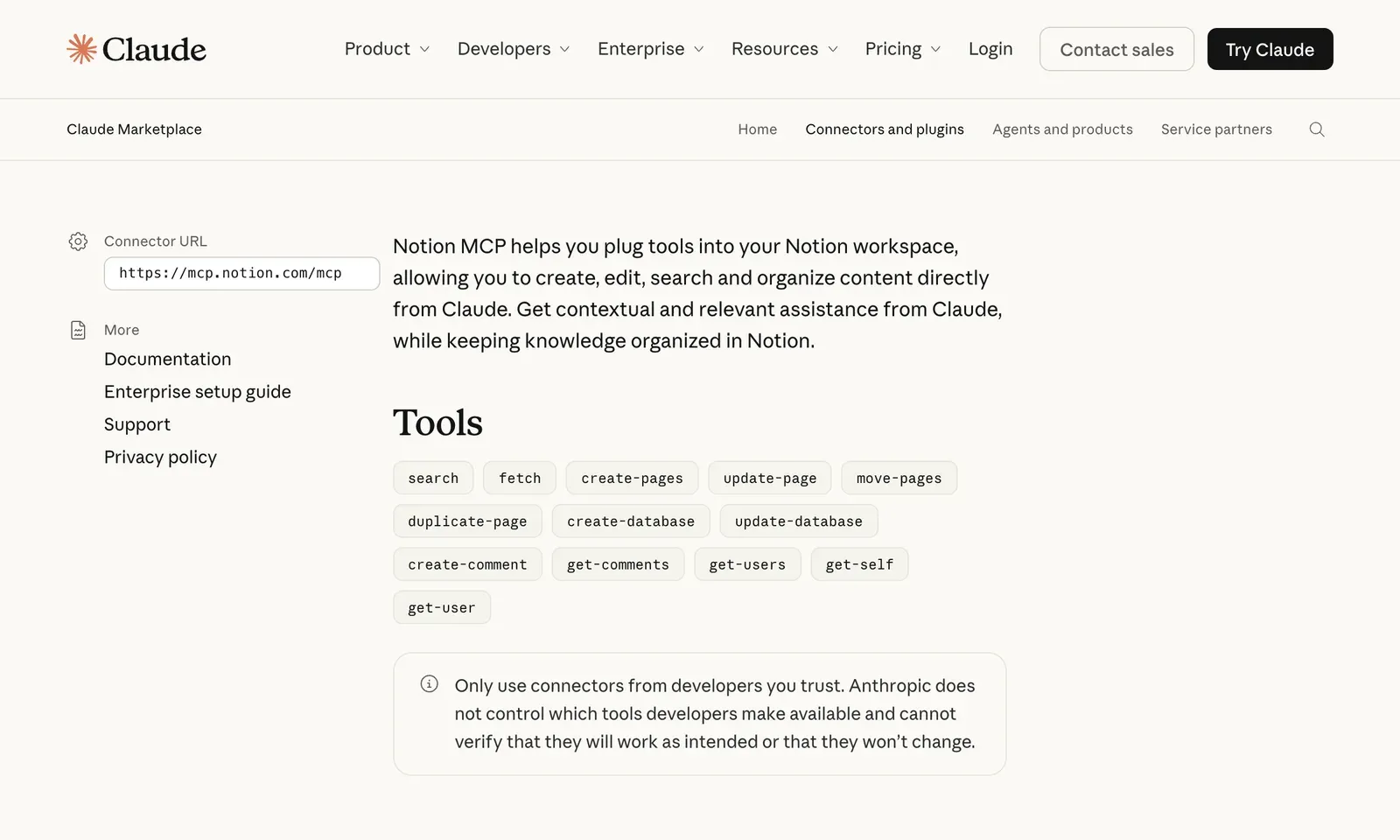Image resolution: width=1400 pixels, height=840 pixels.
Task: Click the search tool chip
Action: pyautogui.click(x=433, y=478)
